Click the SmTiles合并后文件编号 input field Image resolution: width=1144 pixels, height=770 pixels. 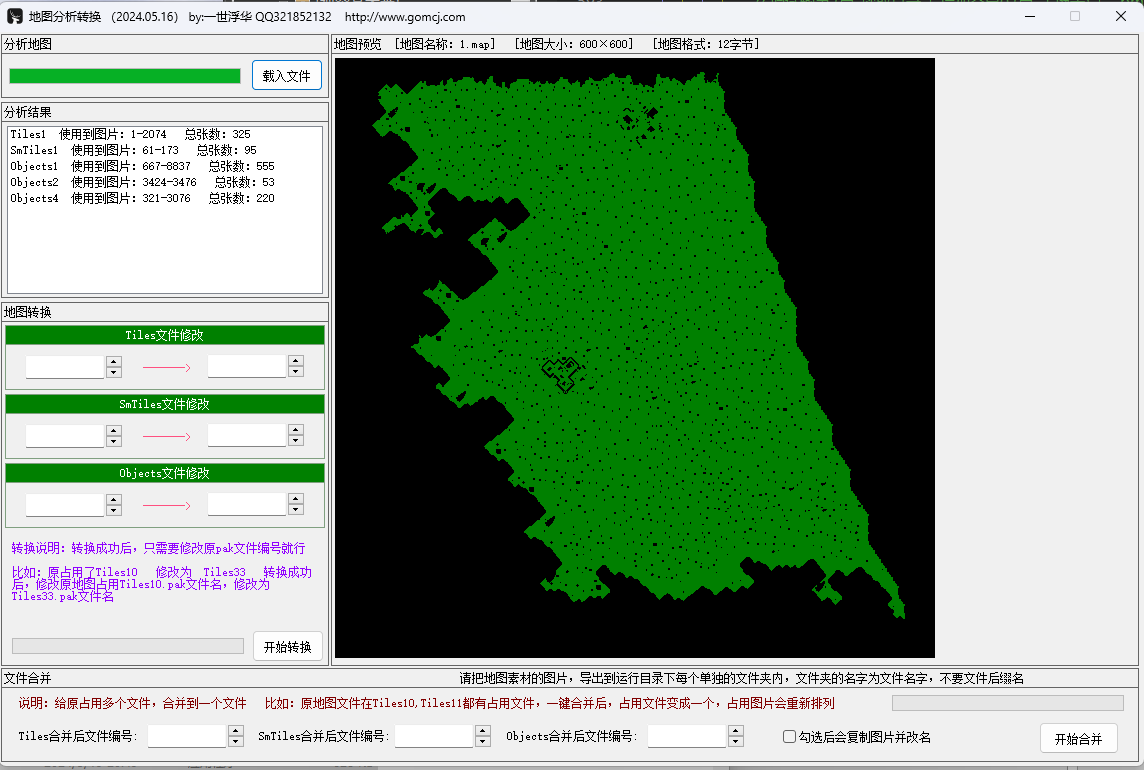coord(434,736)
